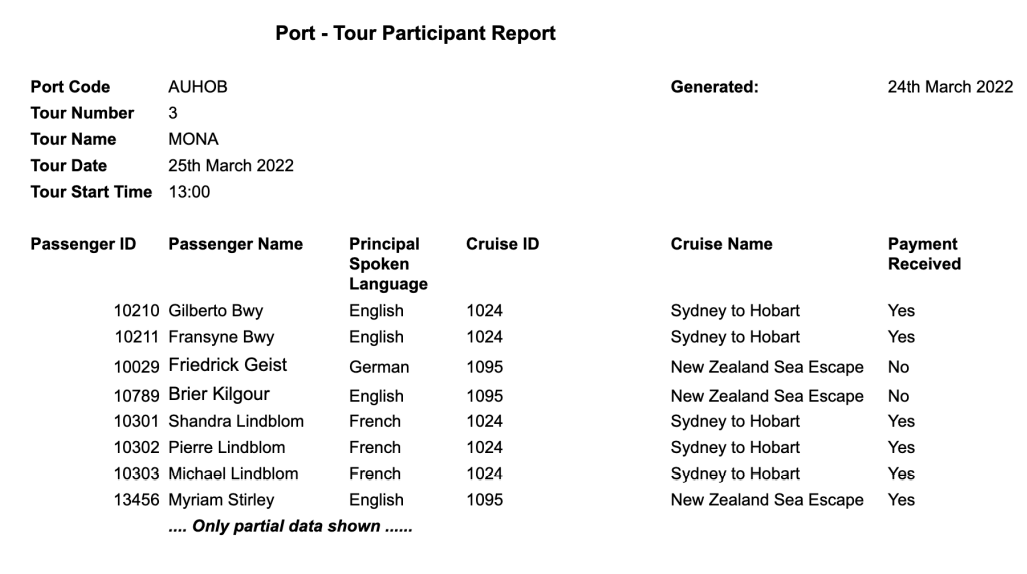Viewport: 1027px width, 574px height.
Task: Click Brier Kilgour's payment No value
Action: coord(898,396)
